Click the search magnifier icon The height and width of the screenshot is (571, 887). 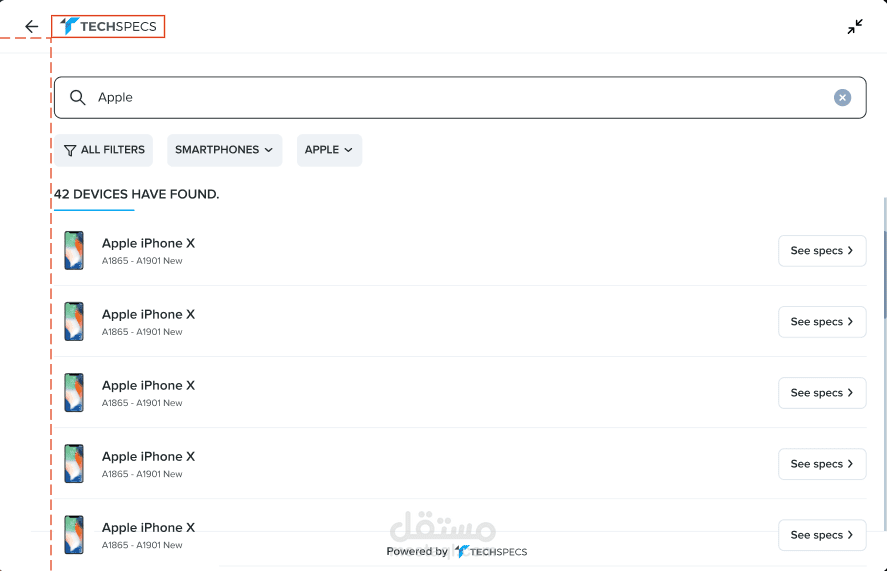click(77, 97)
